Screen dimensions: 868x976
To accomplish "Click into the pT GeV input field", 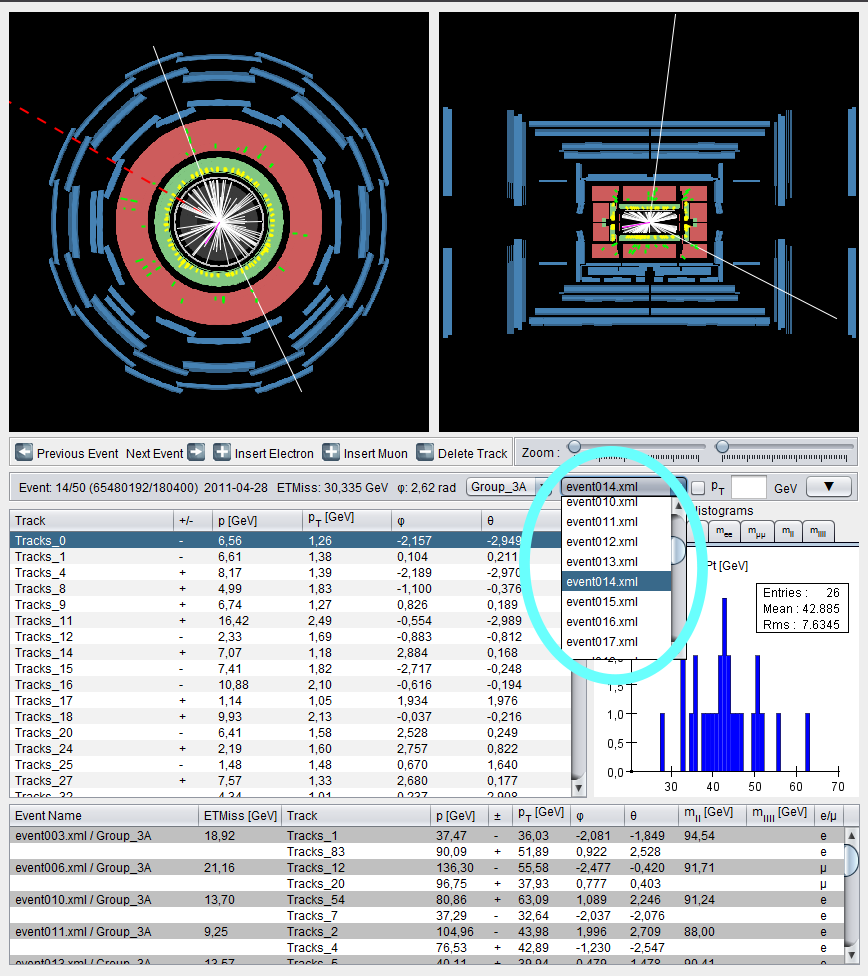I will tap(748, 487).
